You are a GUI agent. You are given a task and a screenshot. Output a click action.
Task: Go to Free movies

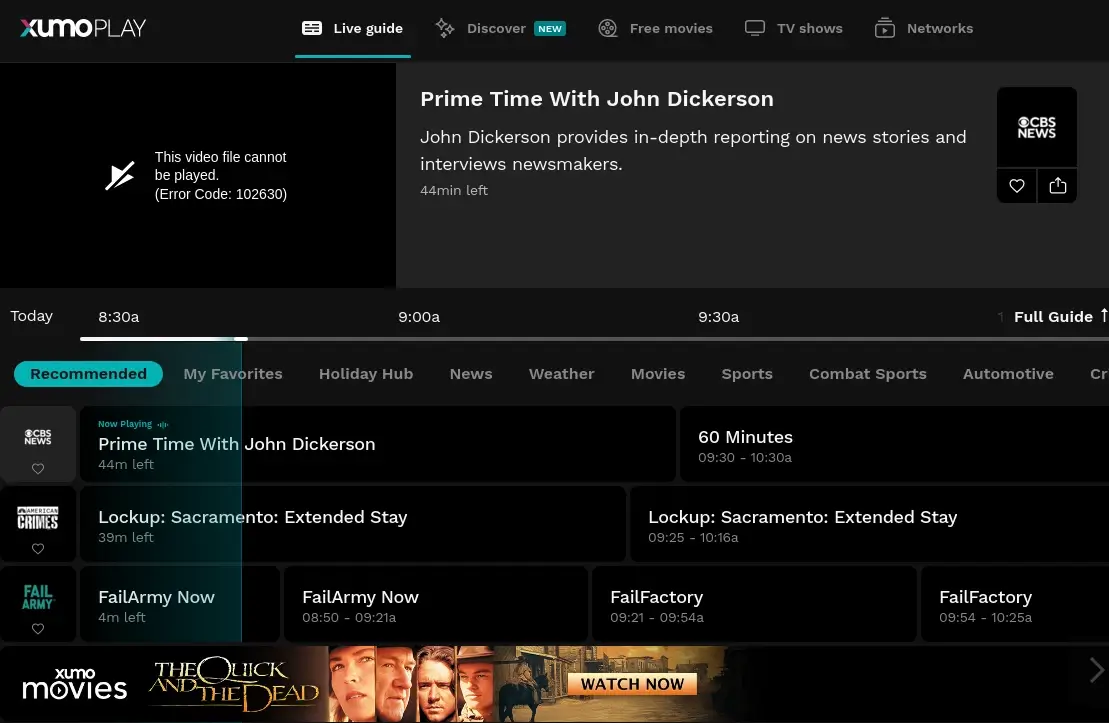pyautogui.click(x=656, y=28)
